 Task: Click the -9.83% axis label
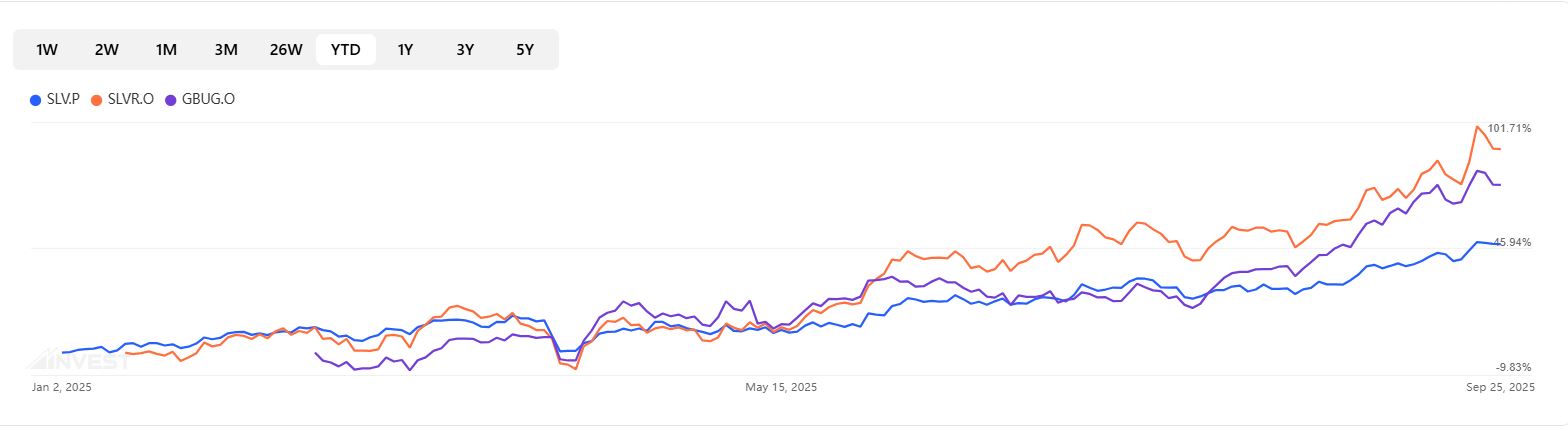click(1513, 367)
